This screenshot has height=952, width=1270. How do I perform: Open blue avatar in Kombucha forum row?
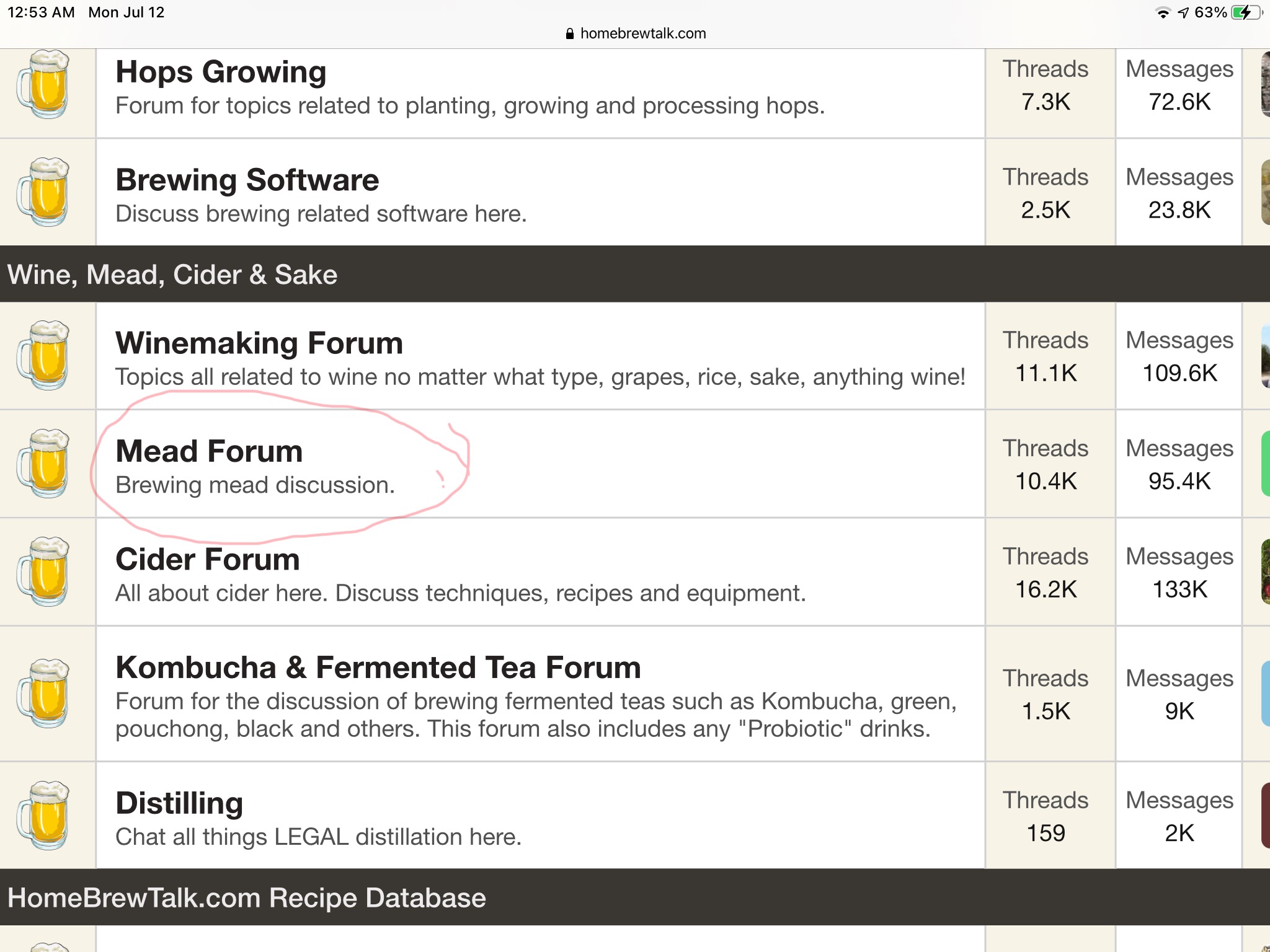[1266, 693]
